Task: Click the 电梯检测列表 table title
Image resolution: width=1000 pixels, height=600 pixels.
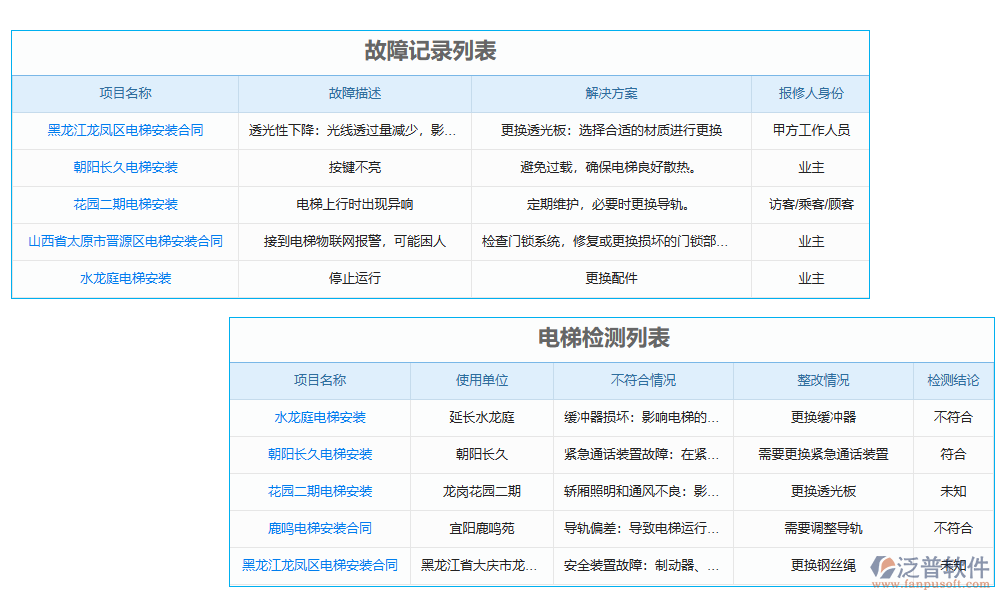Action: 612,339
